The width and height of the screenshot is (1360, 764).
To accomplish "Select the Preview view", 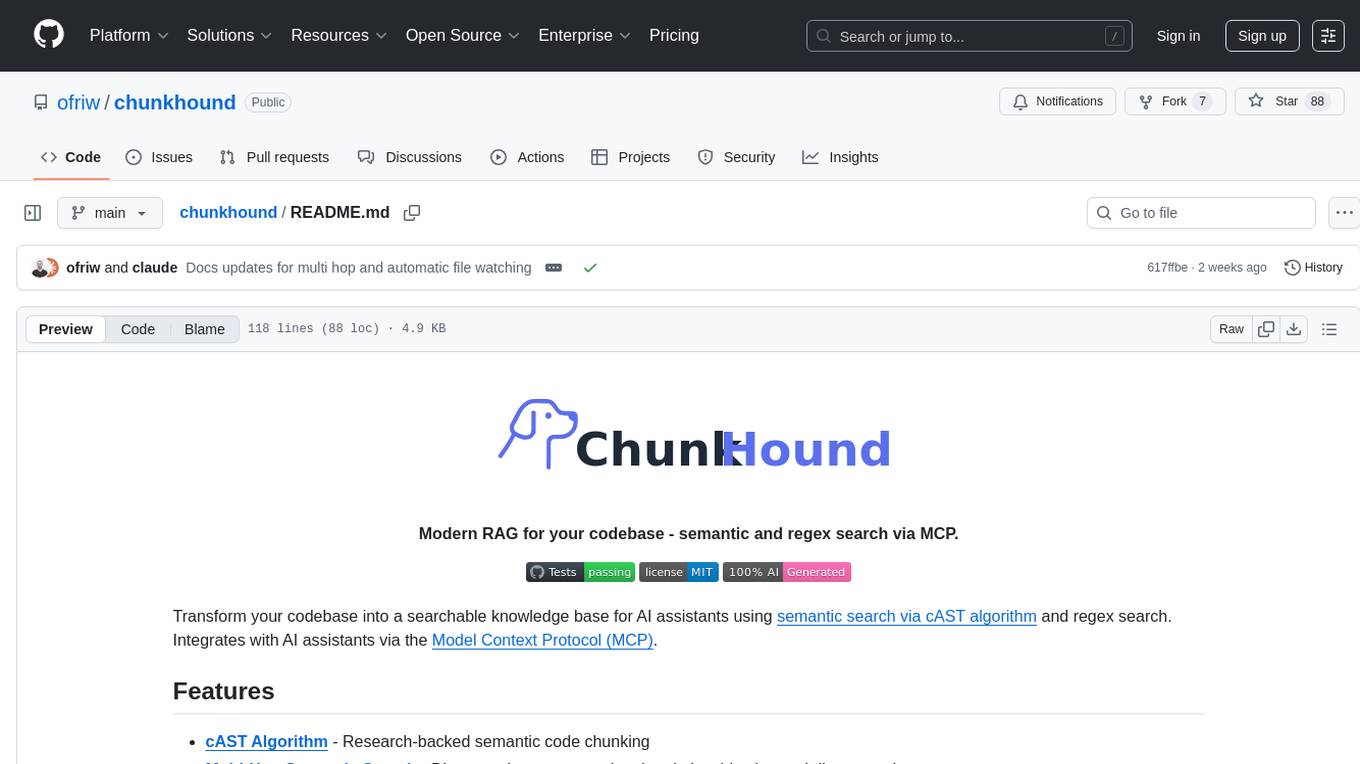I will 66,329.
